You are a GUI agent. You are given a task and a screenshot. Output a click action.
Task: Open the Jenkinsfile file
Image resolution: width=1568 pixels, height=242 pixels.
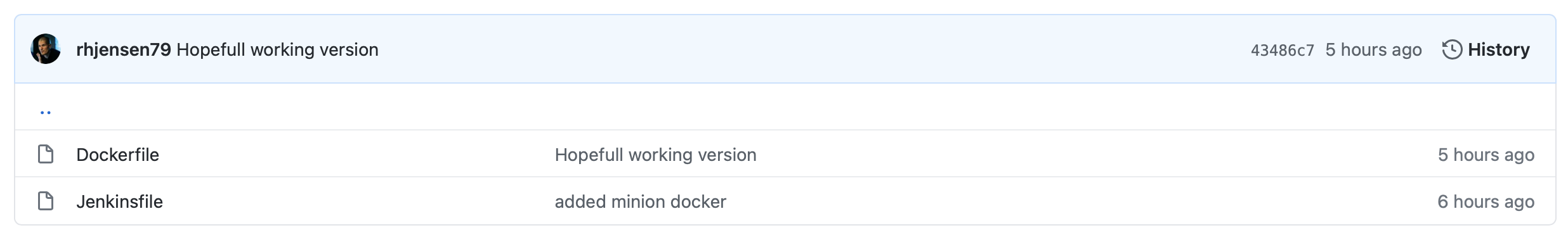coord(119,201)
